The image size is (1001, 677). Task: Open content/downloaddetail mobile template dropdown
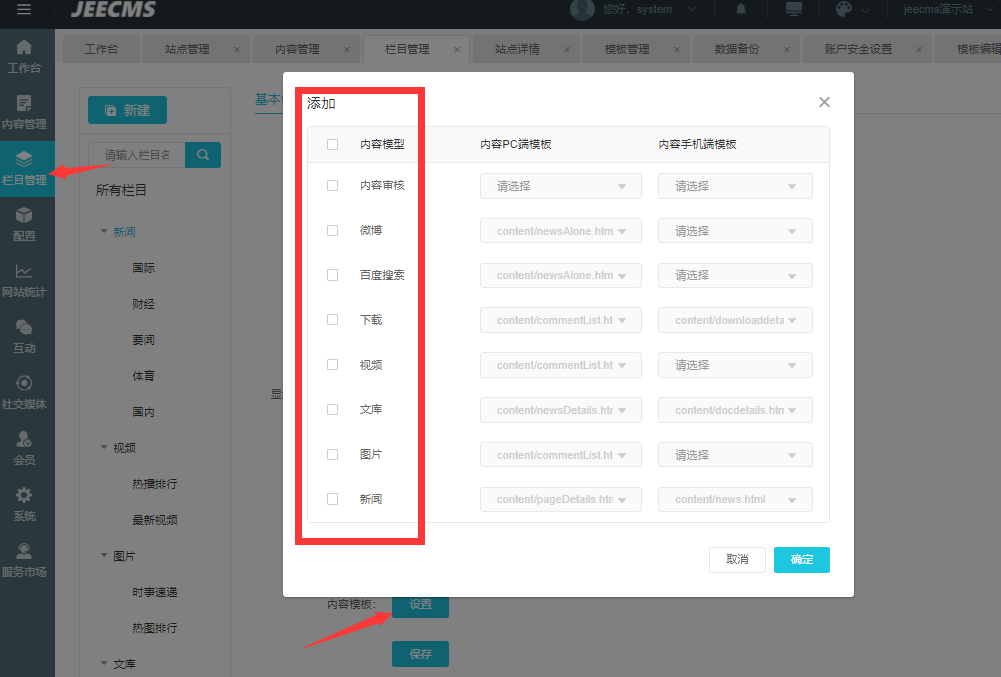735,320
